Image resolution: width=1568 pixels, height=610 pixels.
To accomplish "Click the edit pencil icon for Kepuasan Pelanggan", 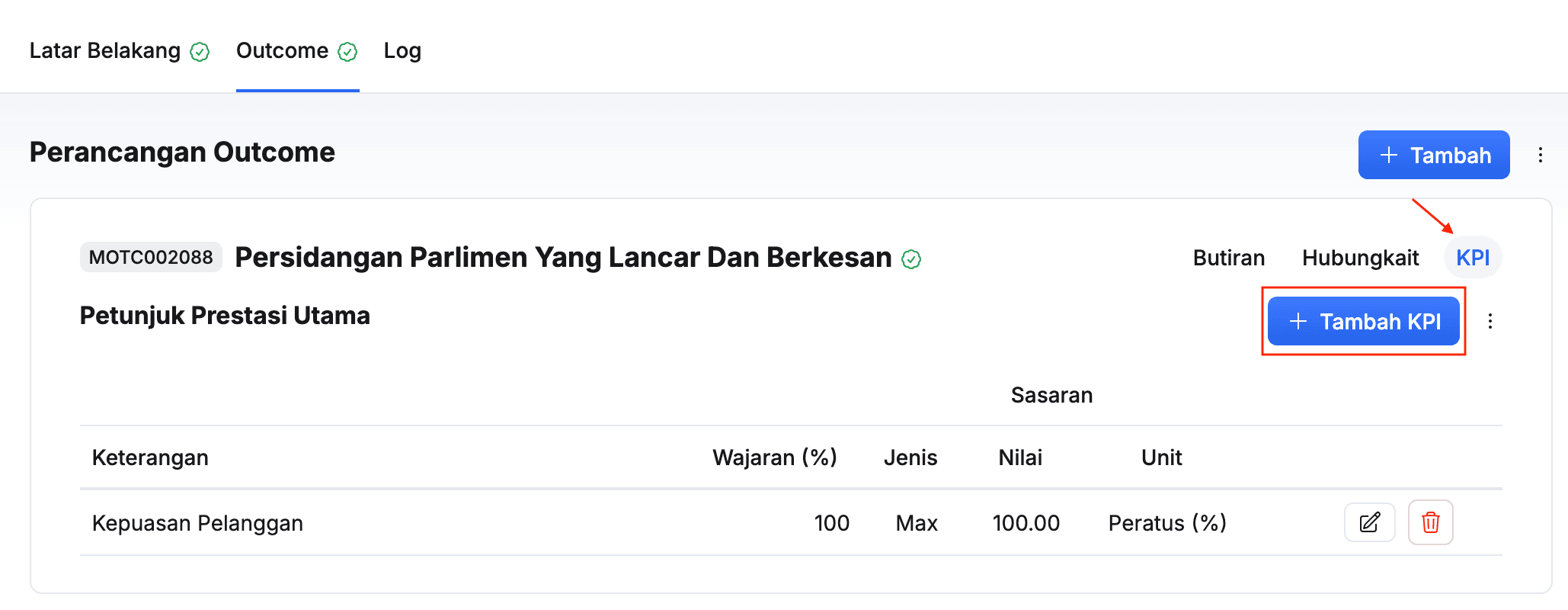I will (1369, 522).
